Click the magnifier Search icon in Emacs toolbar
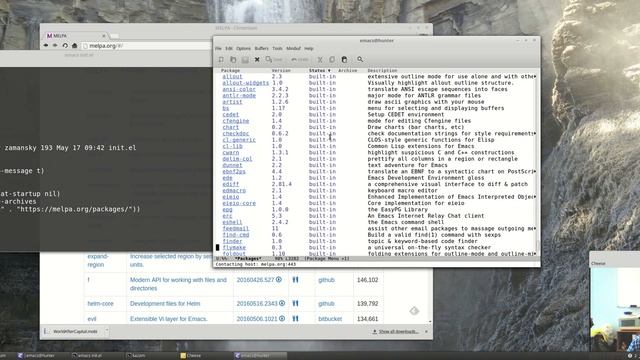This screenshot has height=360, width=640. coord(360,60)
